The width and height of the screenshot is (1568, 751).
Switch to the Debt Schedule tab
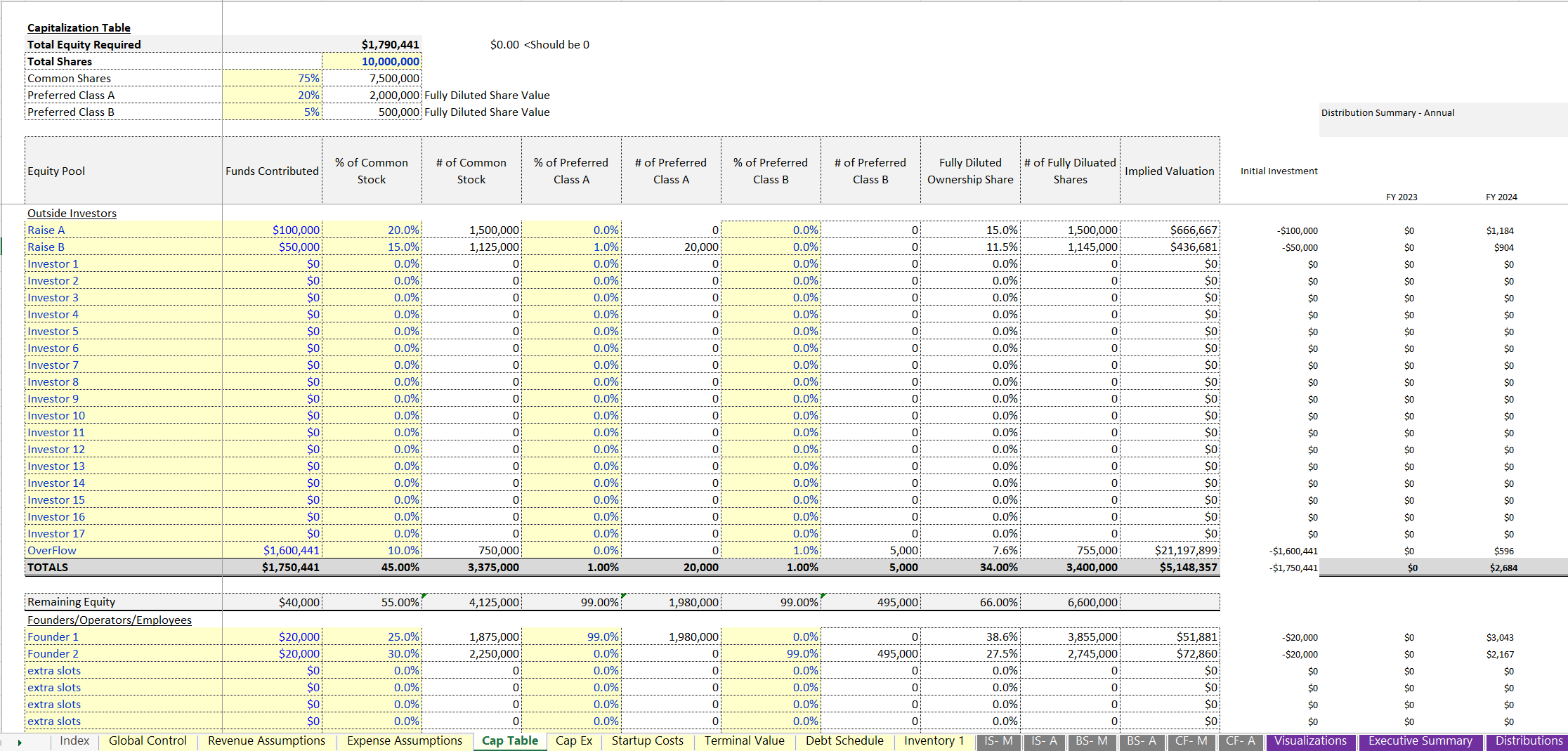coord(844,741)
